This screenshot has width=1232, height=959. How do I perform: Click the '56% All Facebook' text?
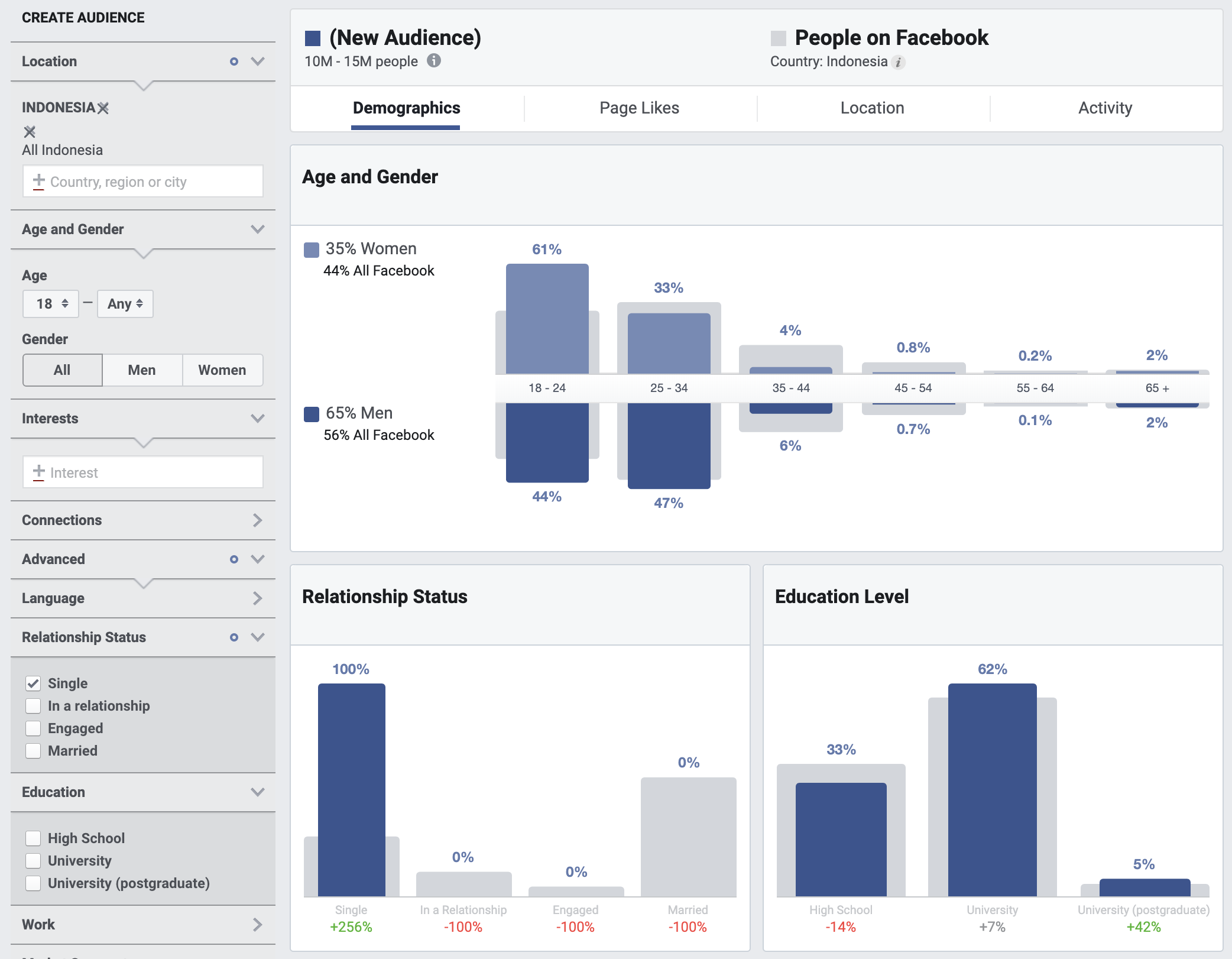pyautogui.click(x=379, y=435)
